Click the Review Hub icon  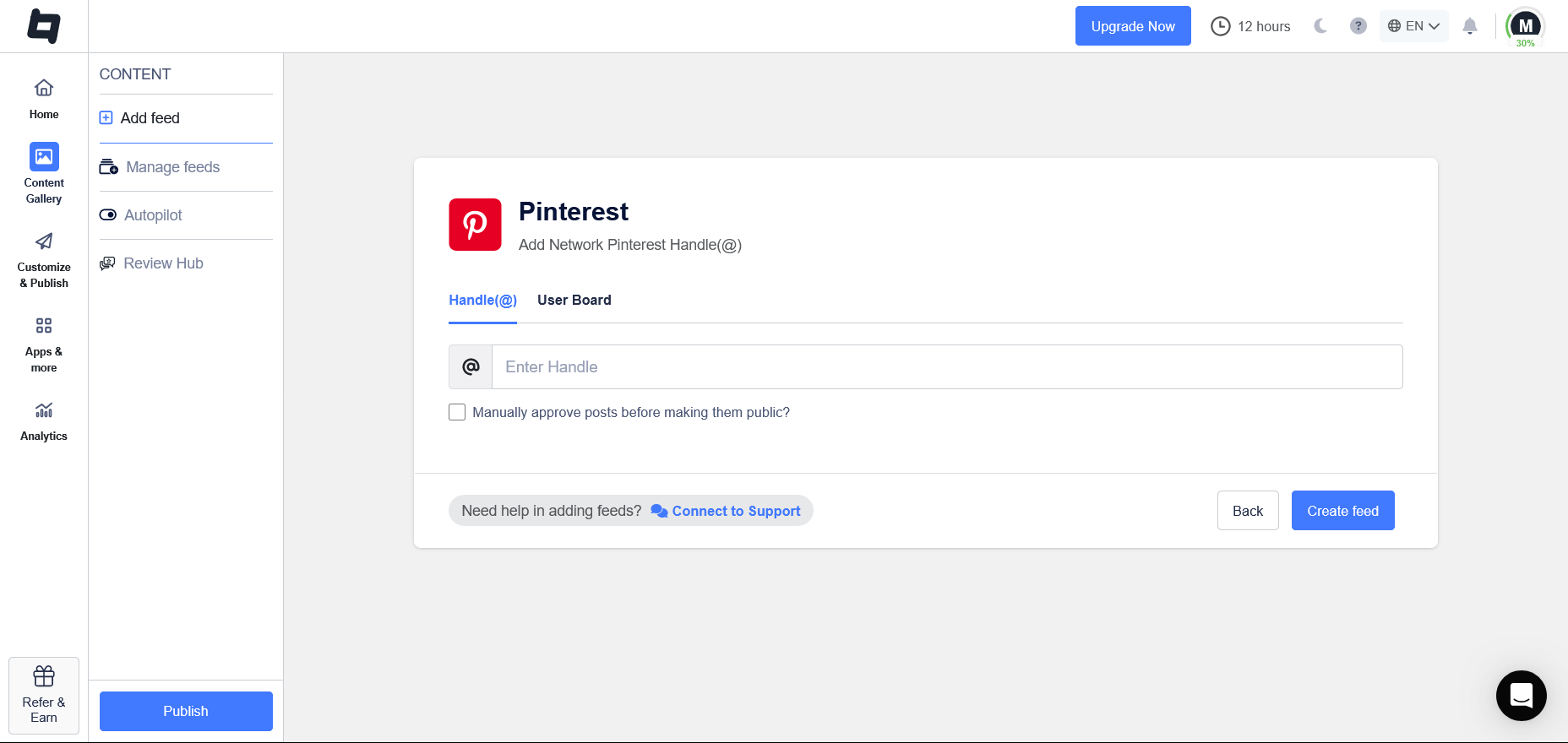pyautogui.click(x=107, y=263)
